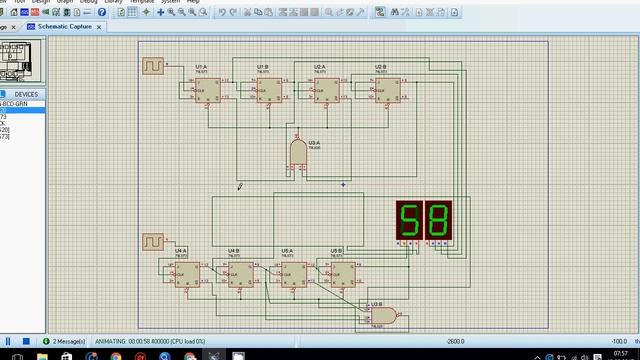
Task: Open the Debug menu
Action: point(88,2)
